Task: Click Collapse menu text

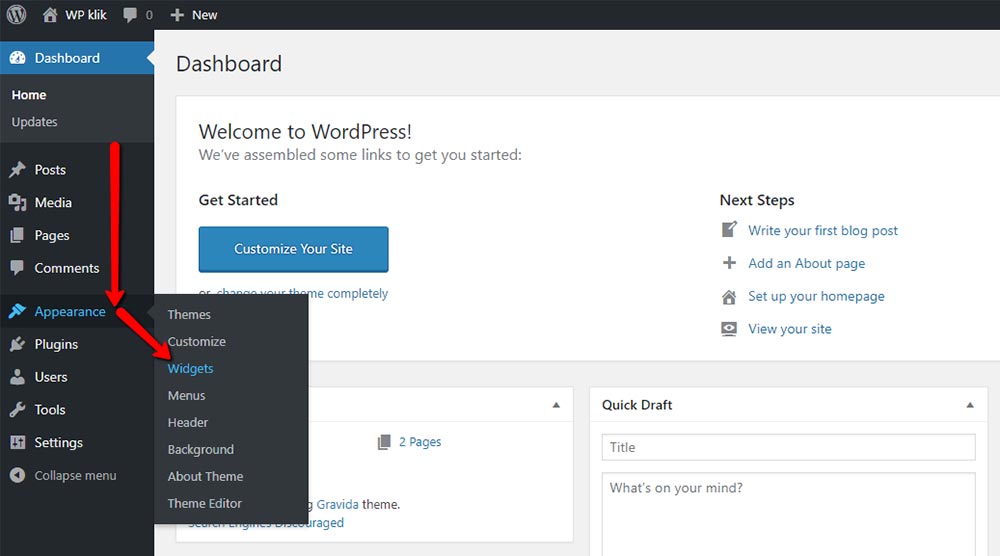Action: click(x=75, y=476)
